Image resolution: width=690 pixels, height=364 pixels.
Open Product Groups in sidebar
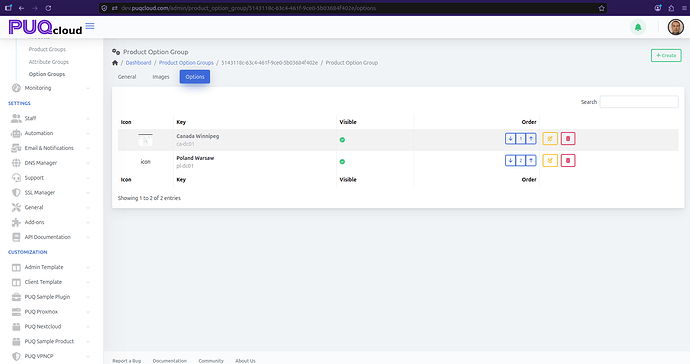47,49
